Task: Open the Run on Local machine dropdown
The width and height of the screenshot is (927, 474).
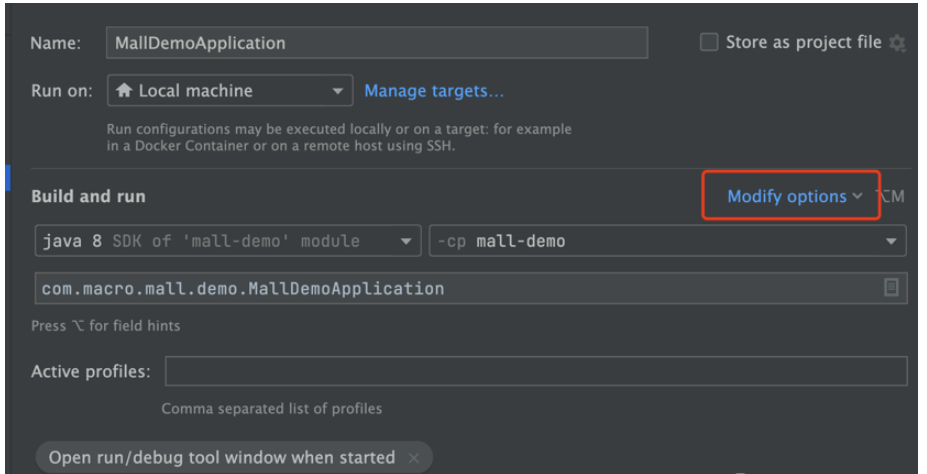Action: (x=228, y=91)
